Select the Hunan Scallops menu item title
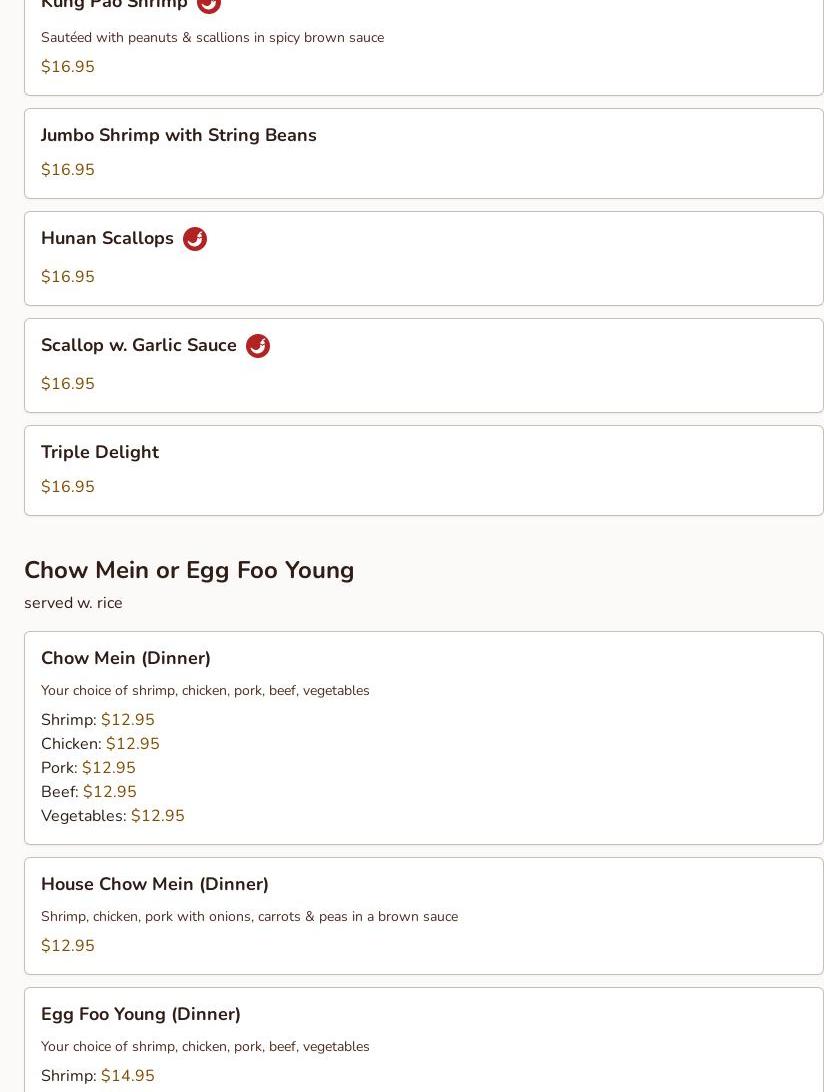Viewport: 824px width, 1092px height. pos(107,238)
